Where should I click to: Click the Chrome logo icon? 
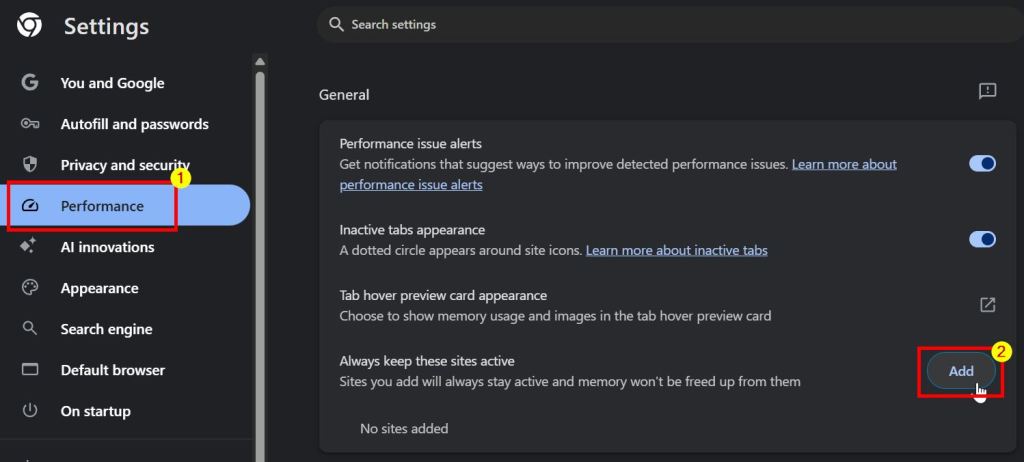(x=30, y=25)
